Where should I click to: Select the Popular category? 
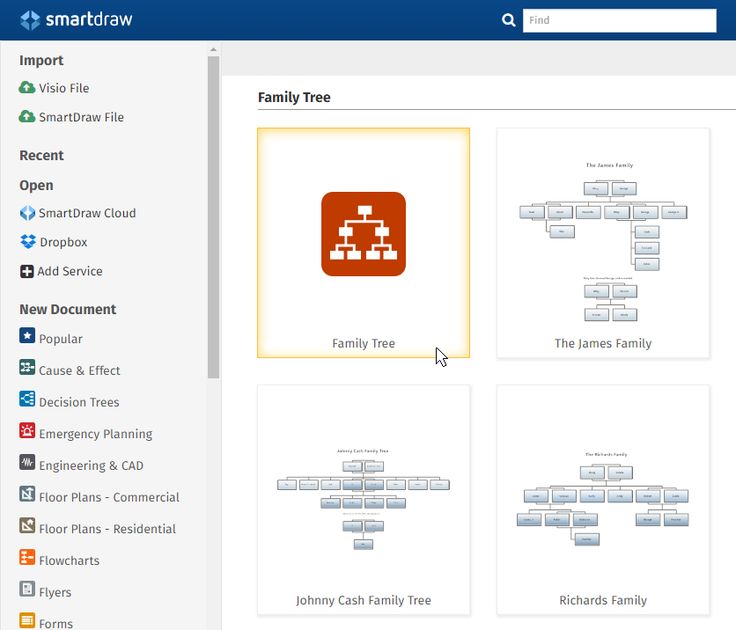(61, 339)
